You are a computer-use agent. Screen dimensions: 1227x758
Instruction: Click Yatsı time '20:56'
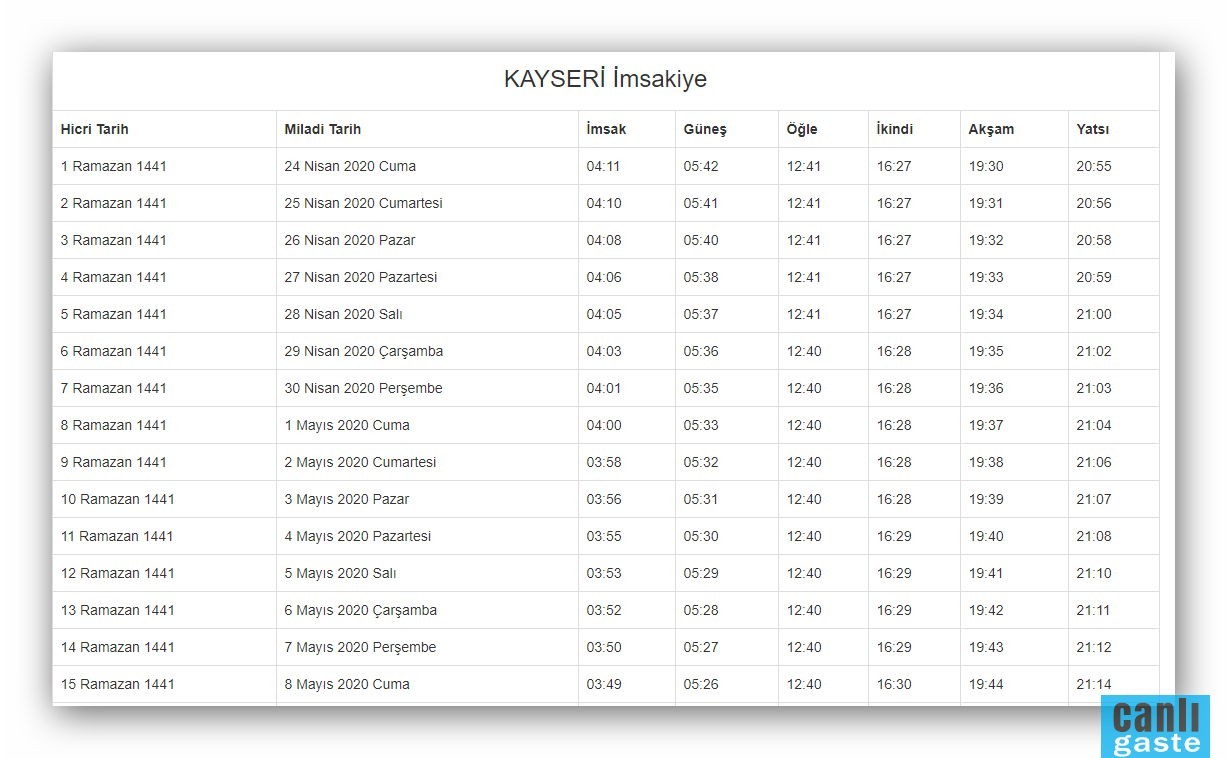(x=1094, y=203)
